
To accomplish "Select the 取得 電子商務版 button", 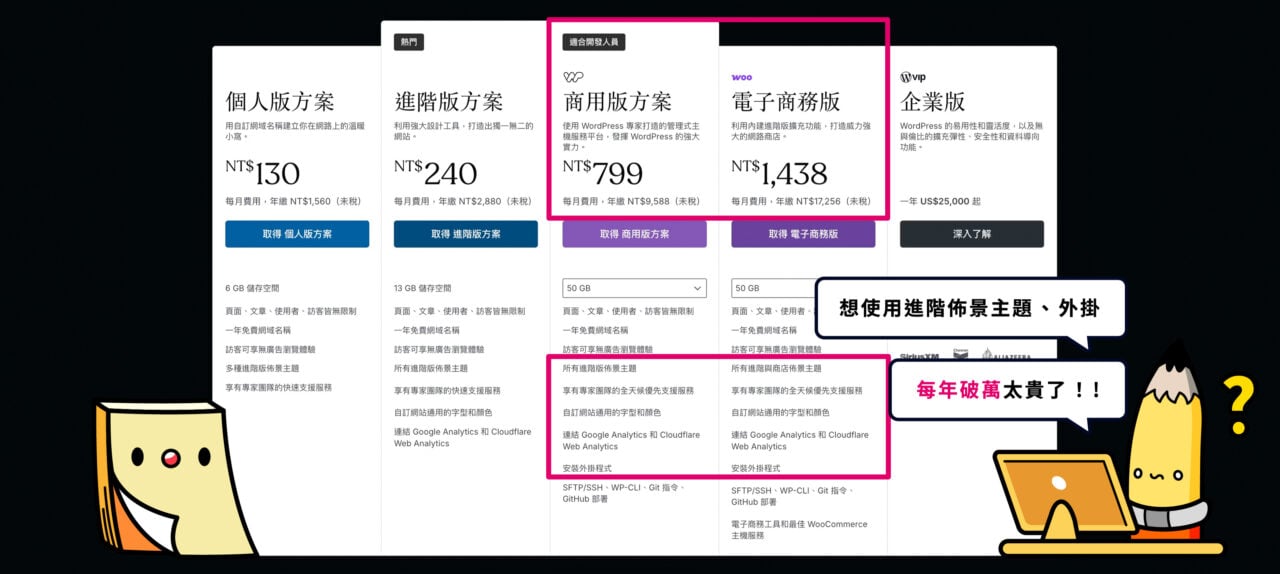I will pos(803,234).
